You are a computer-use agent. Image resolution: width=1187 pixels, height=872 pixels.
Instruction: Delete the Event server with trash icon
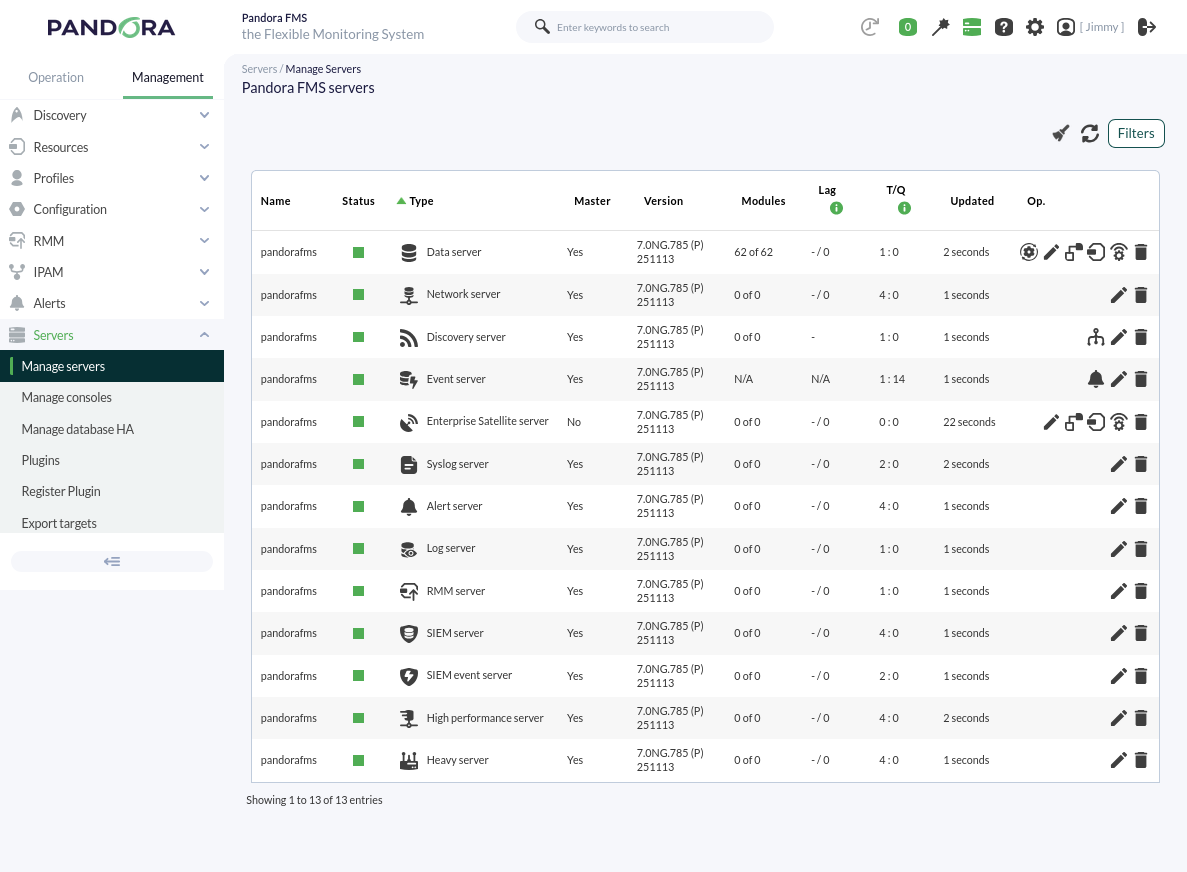(x=1142, y=379)
